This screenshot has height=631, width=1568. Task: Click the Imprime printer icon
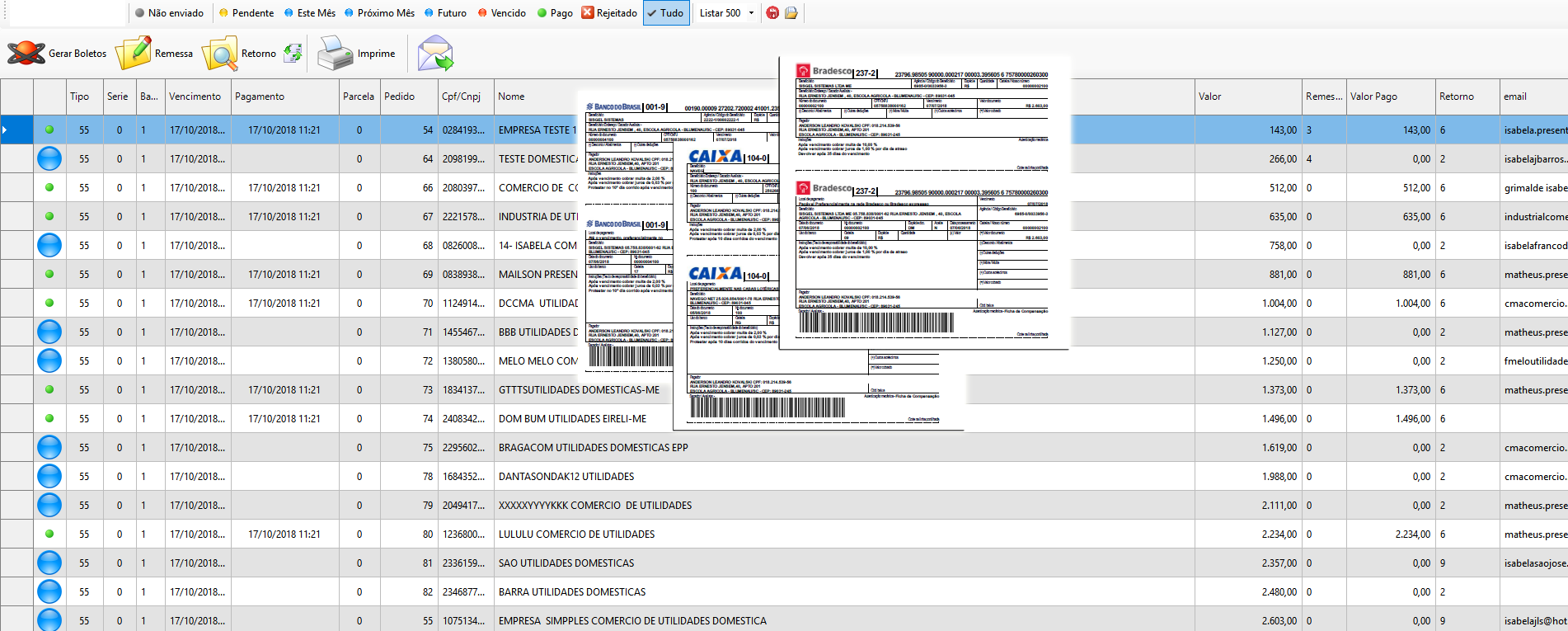coord(336,53)
